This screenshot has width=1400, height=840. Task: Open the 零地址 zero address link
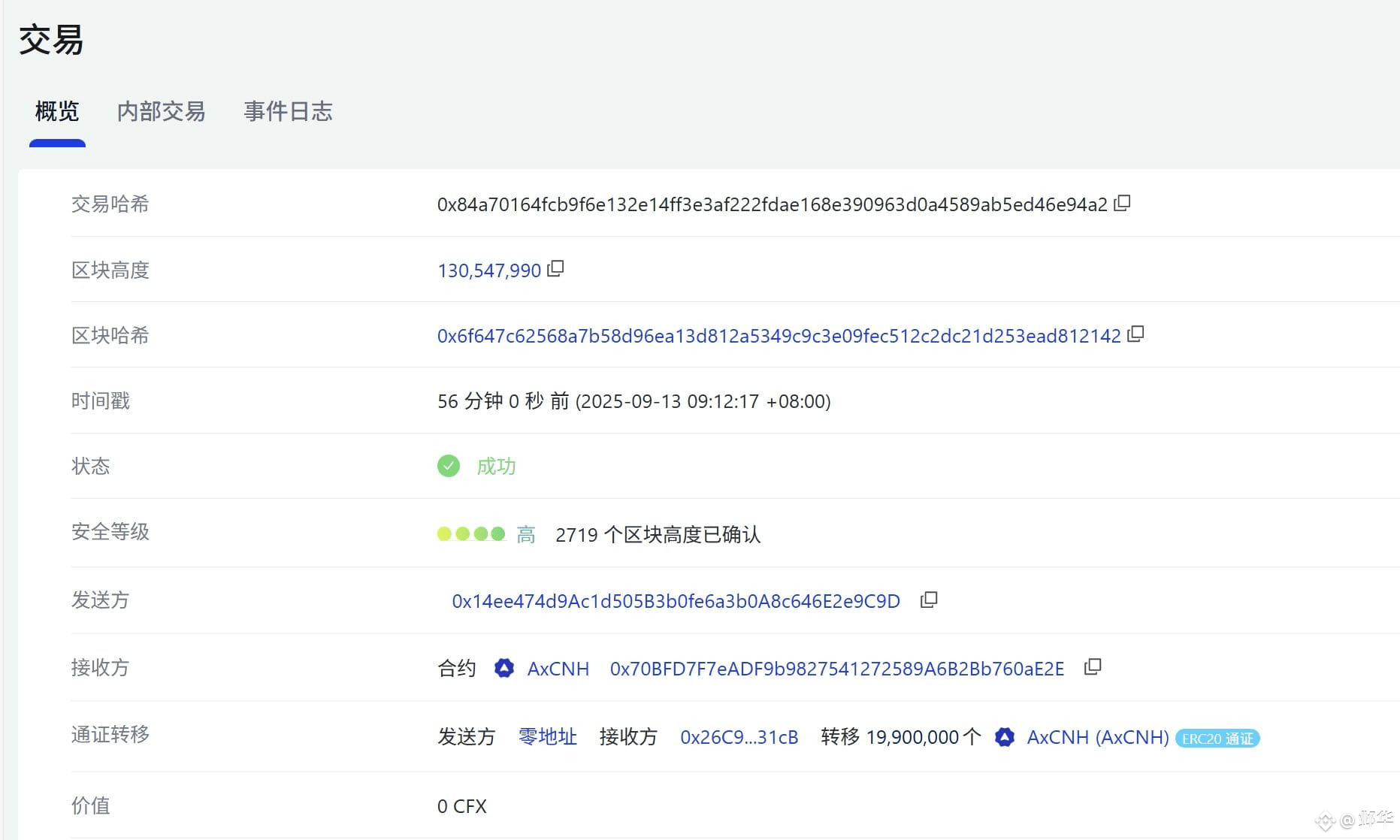pos(548,737)
